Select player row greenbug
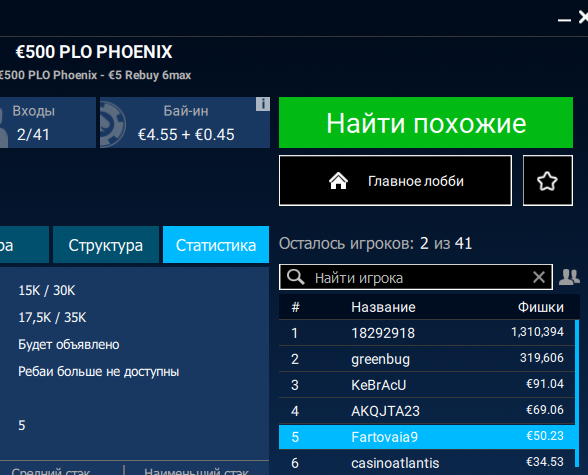 427,359
